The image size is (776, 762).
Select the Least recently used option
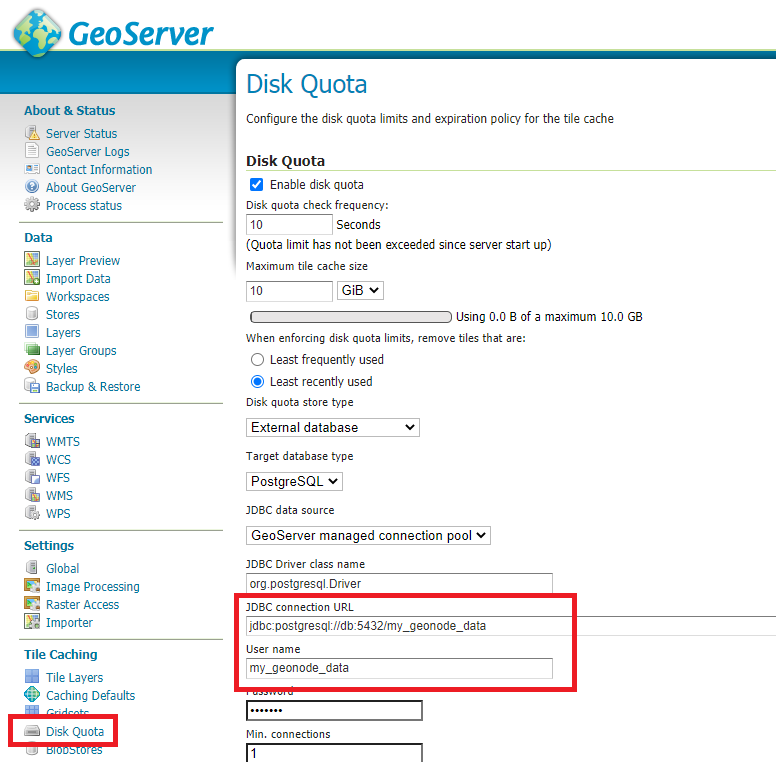coord(257,382)
